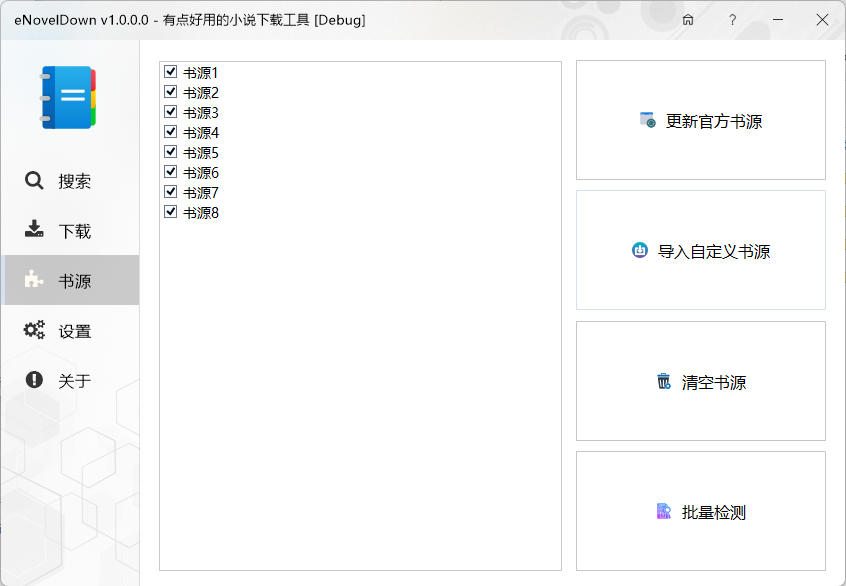
Task: Click the detection icon on 批量检测
Action: (x=665, y=510)
